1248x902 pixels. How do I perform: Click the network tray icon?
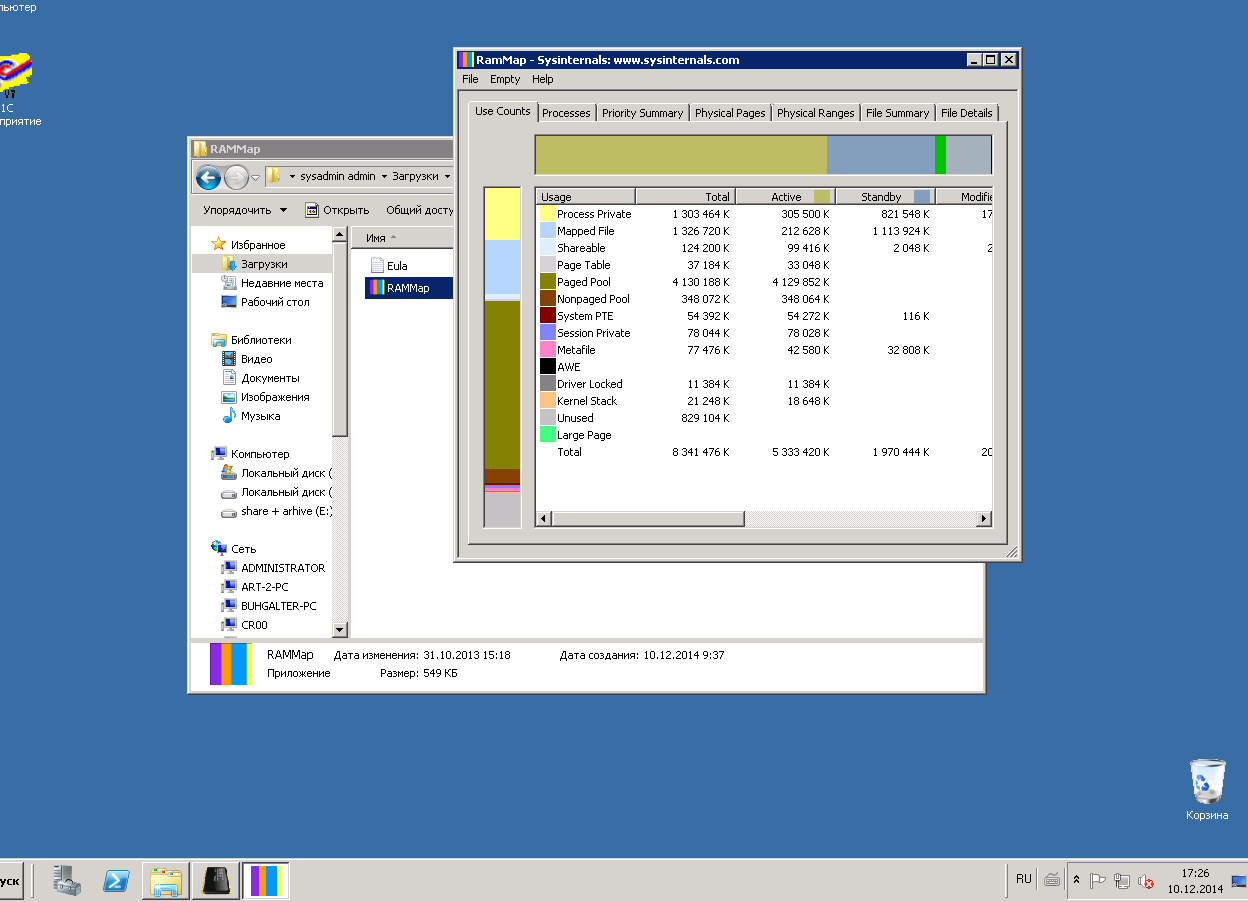pos(1122,881)
